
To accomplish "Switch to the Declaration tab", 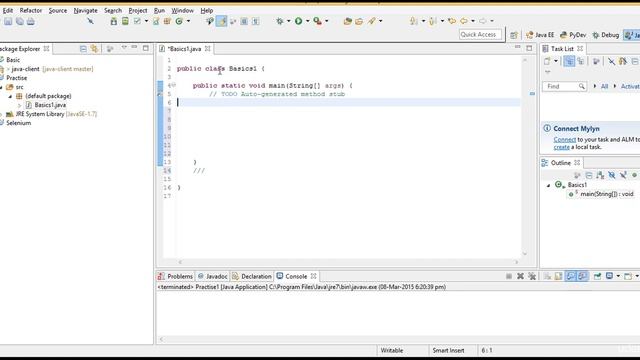I will pyautogui.click(x=251, y=276).
